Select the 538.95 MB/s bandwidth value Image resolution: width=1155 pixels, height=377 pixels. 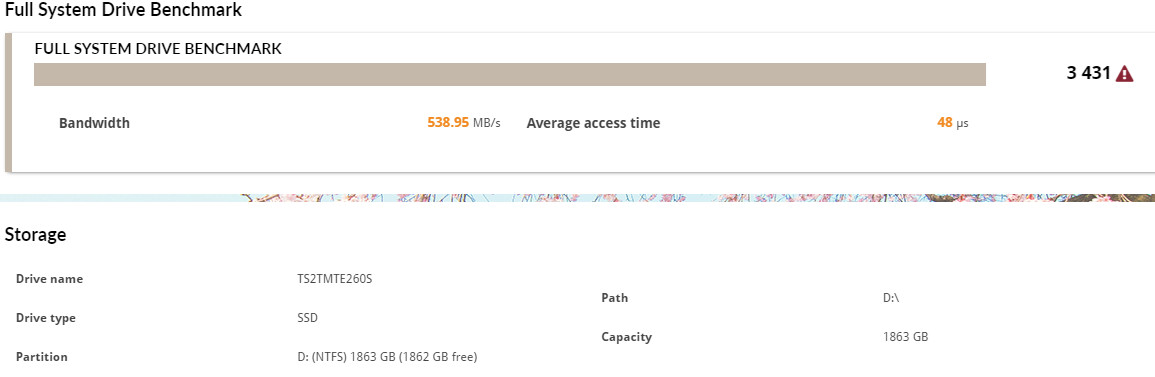tap(464, 123)
